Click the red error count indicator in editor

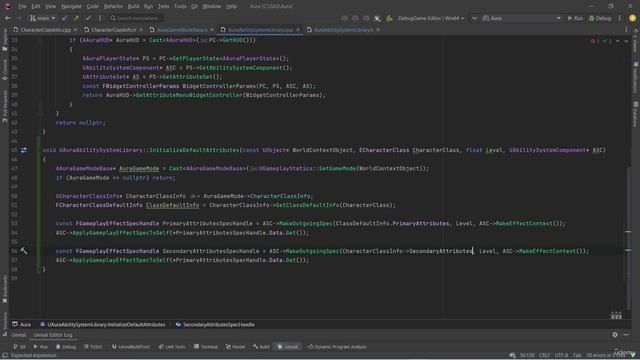[x=595, y=41]
